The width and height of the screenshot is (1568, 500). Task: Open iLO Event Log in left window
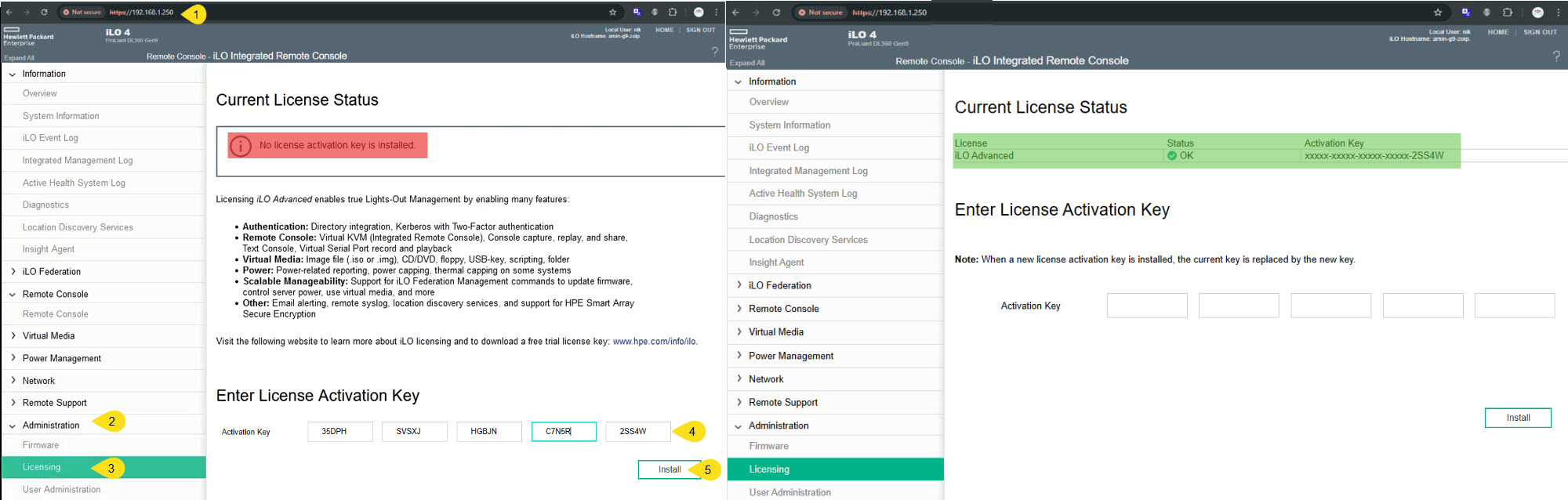50,138
